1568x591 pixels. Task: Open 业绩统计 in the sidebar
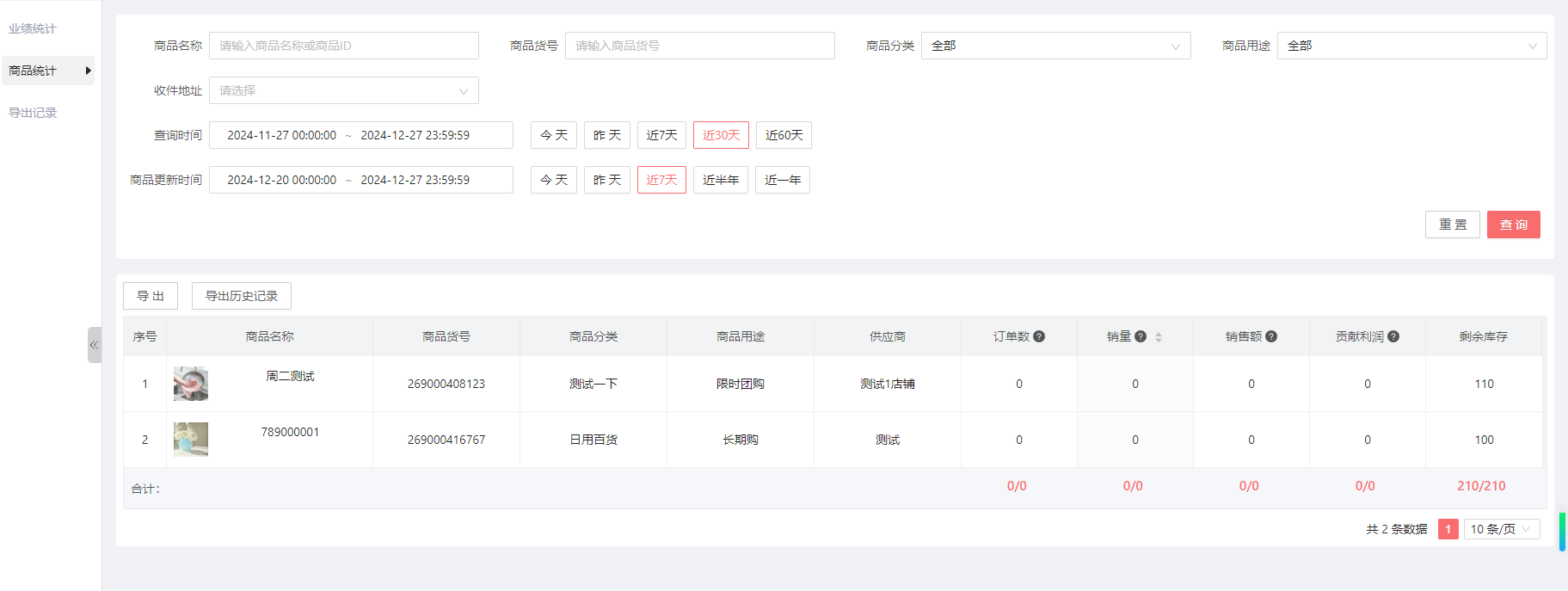pos(33,28)
